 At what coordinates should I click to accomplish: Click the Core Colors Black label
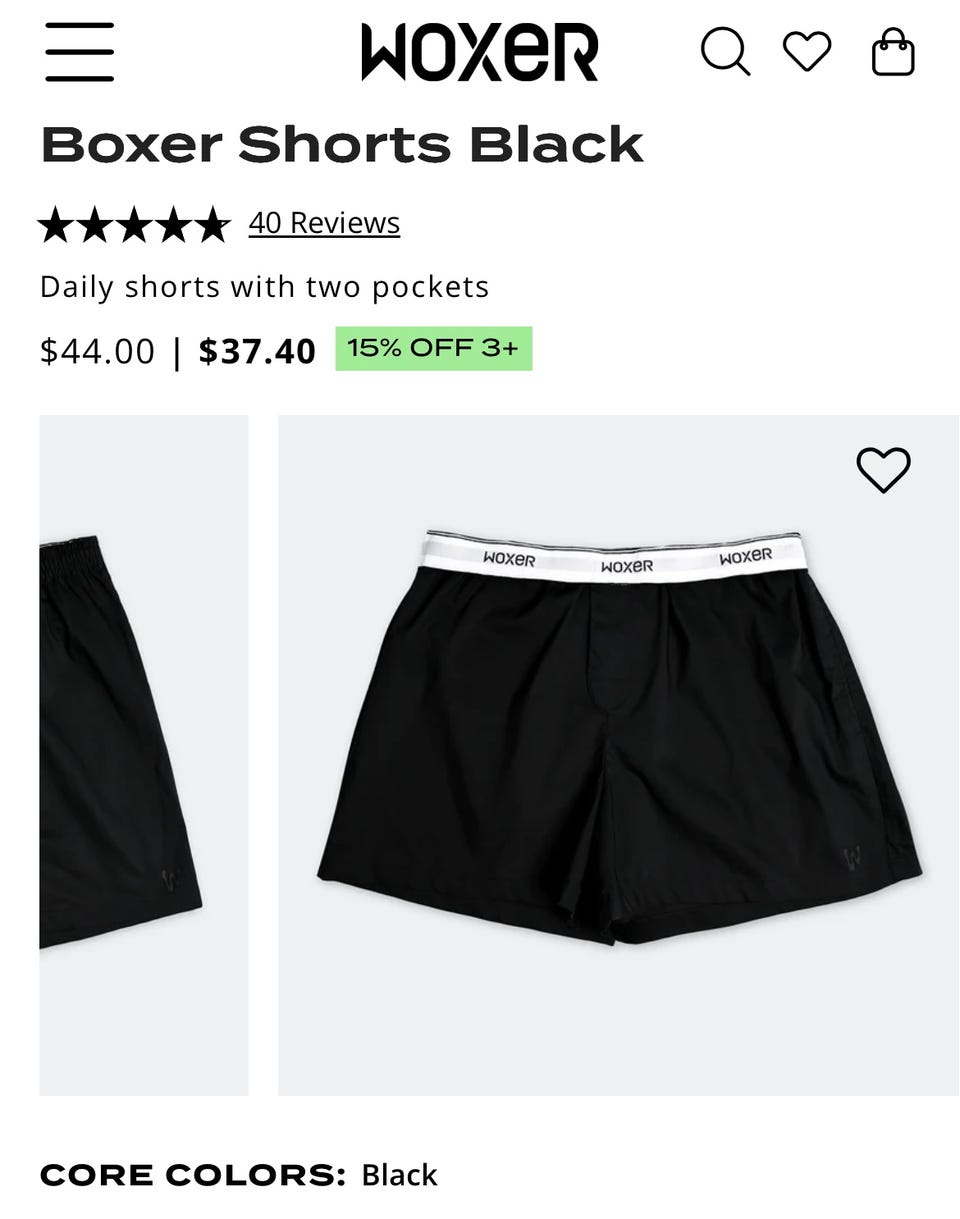click(239, 1174)
